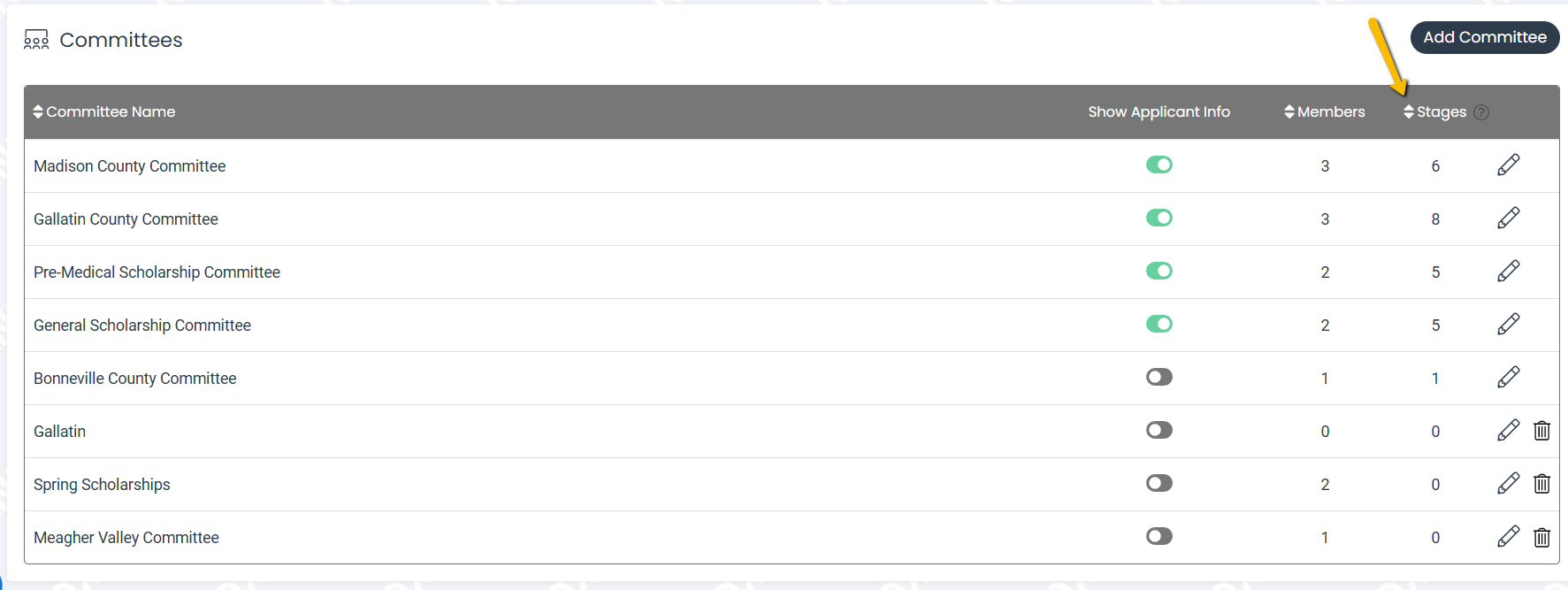Sort the table by Members column
This screenshot has width=1568, height=590.
(x=1325, y=111)
